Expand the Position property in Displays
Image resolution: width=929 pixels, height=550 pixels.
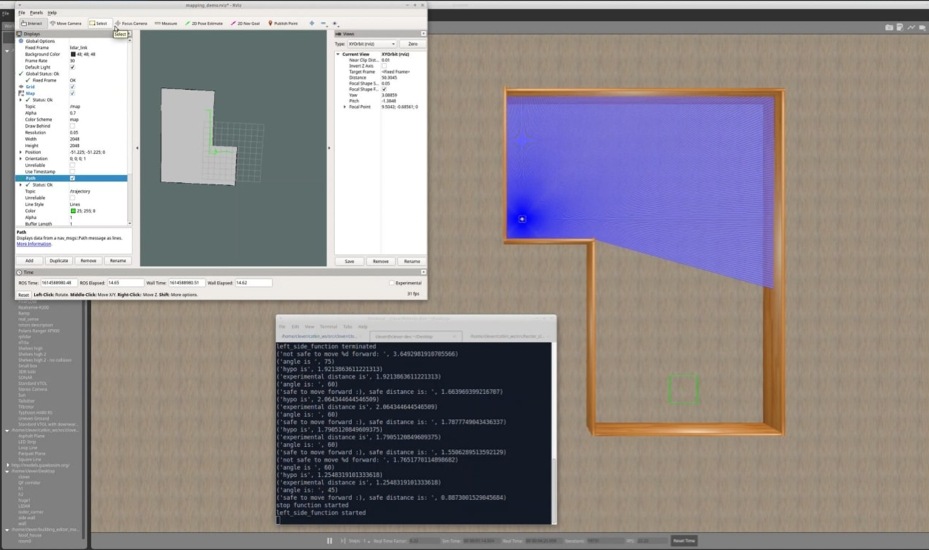pyautogui.click(x=20, y=152)
